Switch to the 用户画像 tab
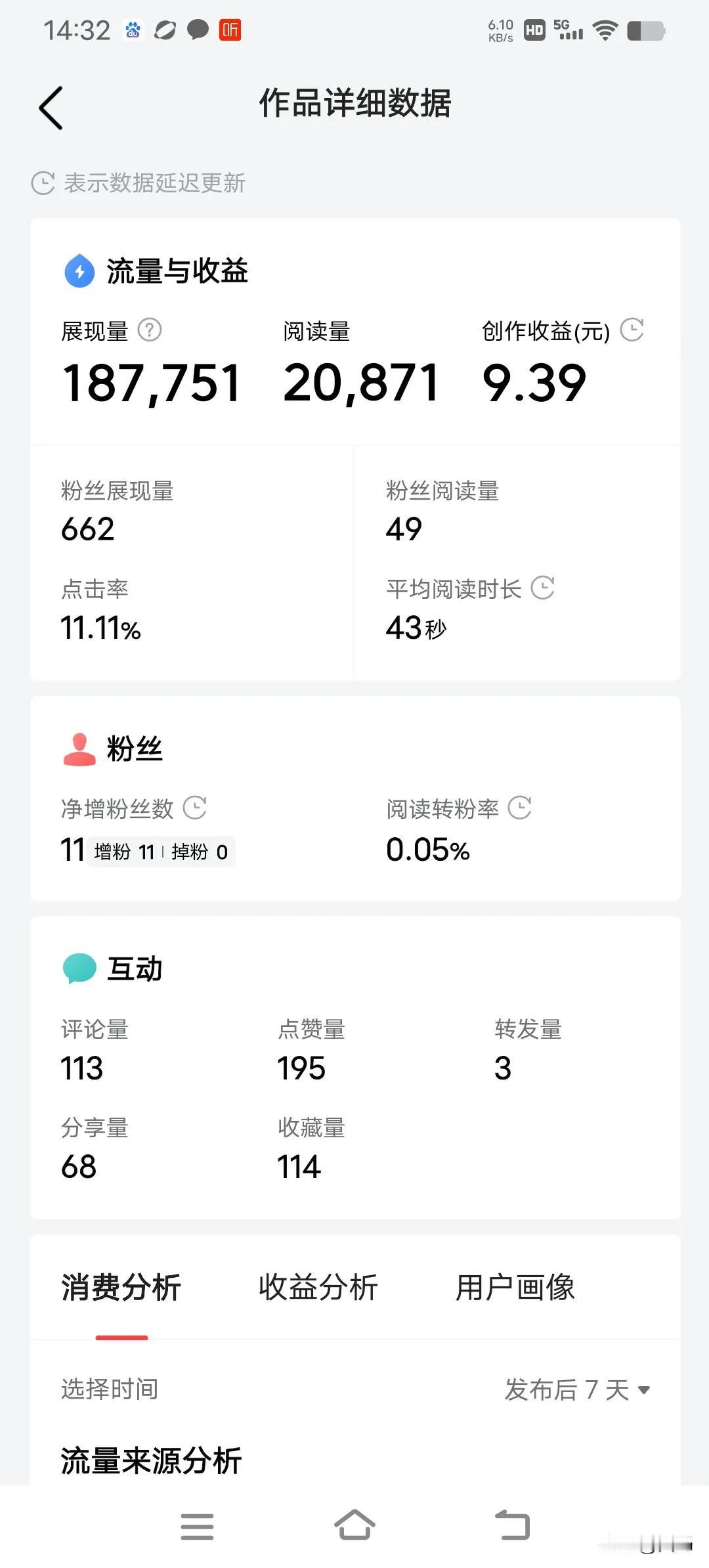The height and width of the screenshot is (1568, 709). [515, 1287]
